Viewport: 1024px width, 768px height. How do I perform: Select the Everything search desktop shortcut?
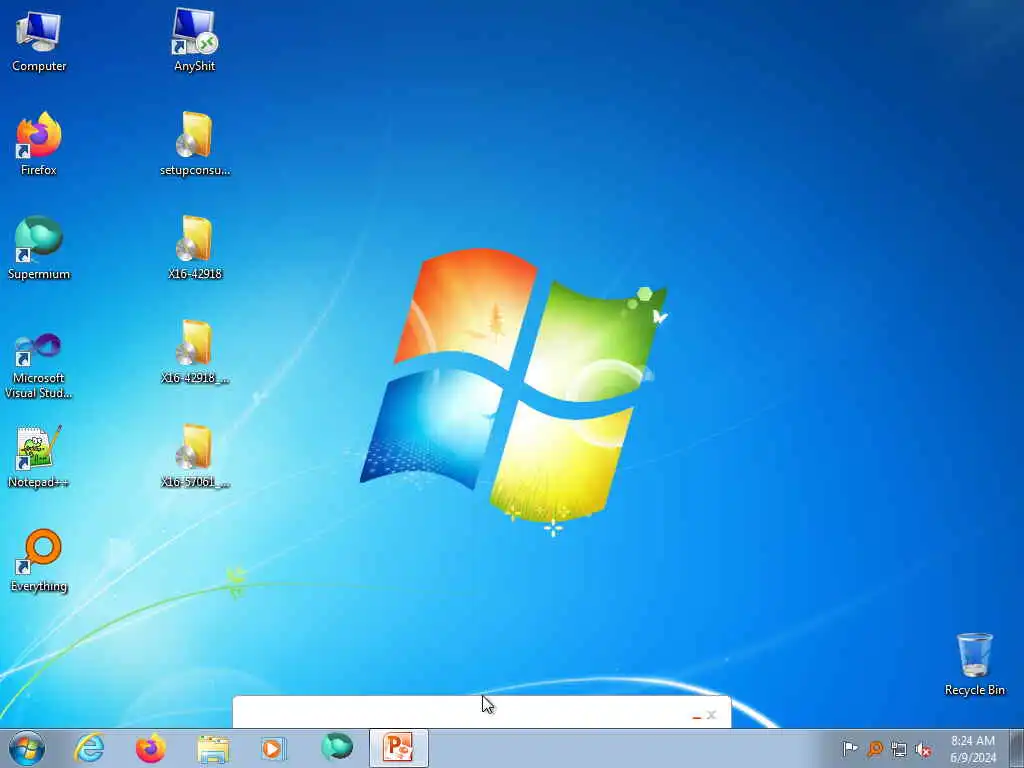39,560
